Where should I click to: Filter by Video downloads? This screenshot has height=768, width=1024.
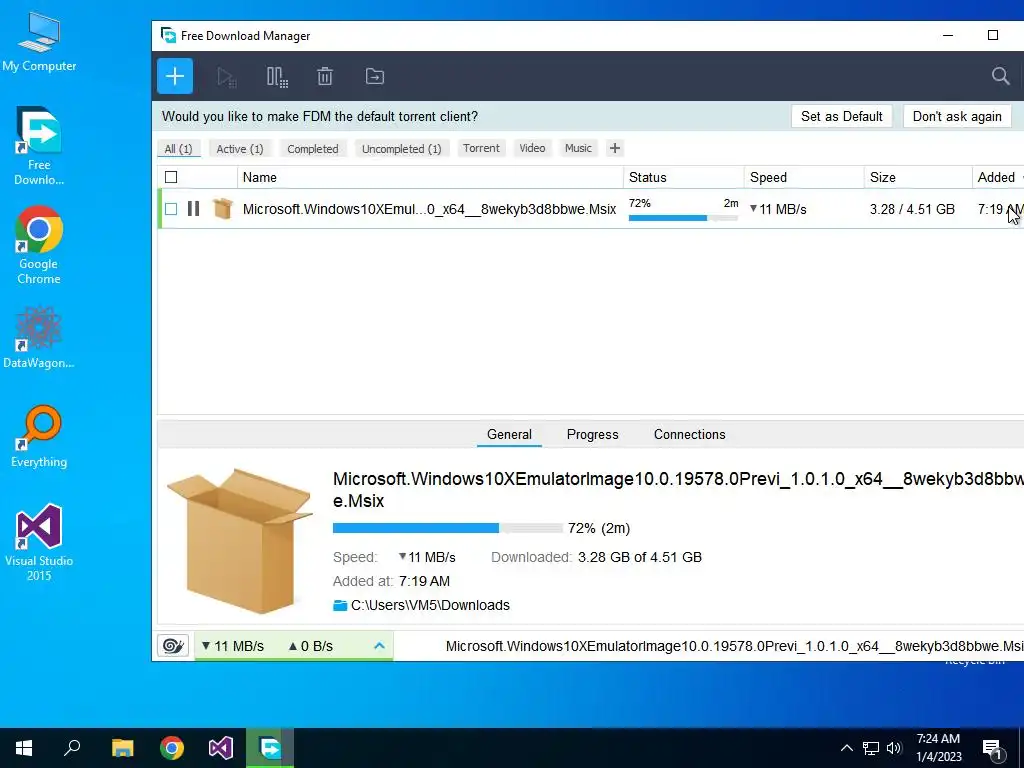point(532,148)
